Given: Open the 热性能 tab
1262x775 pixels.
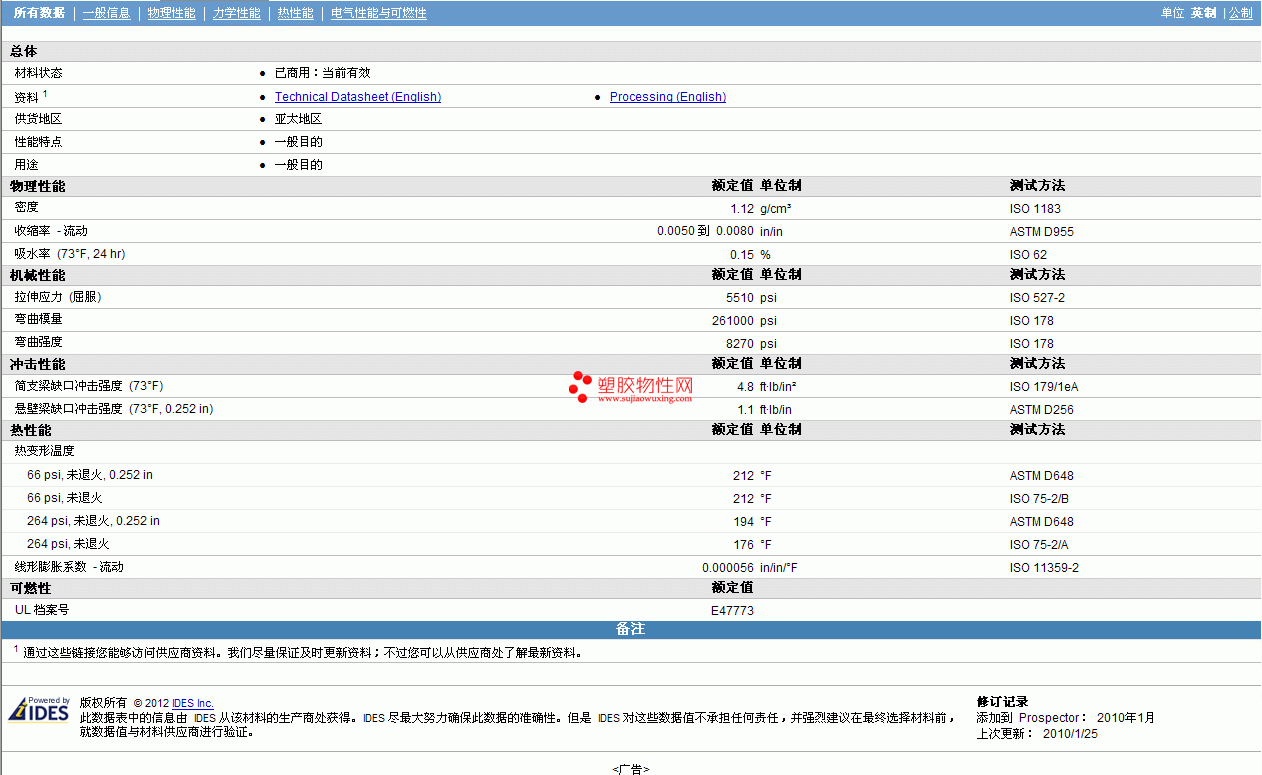Looking at the screenshot, I should [295, 13].
